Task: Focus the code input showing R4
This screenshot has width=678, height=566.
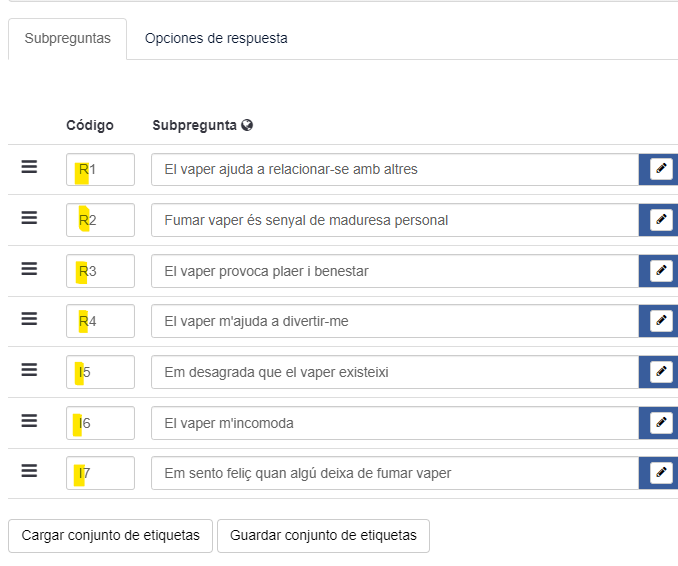Action: [101, 321]
